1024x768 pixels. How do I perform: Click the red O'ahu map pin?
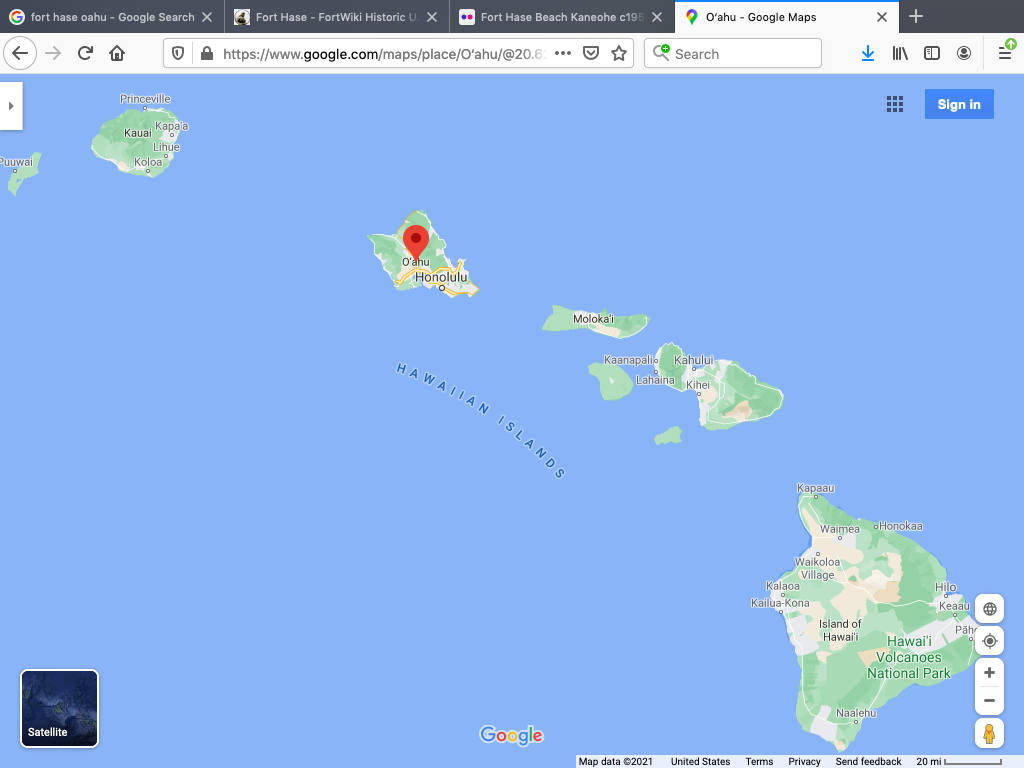pyautogui.click(x=416, y=242)
